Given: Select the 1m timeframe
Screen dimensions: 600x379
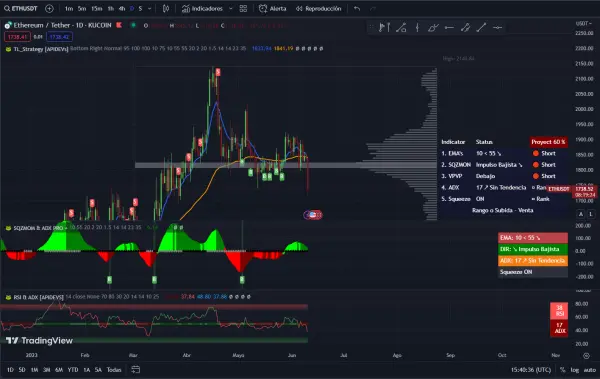Looking at the screenshot, I should pyautogui.click(x=69, y=8).
